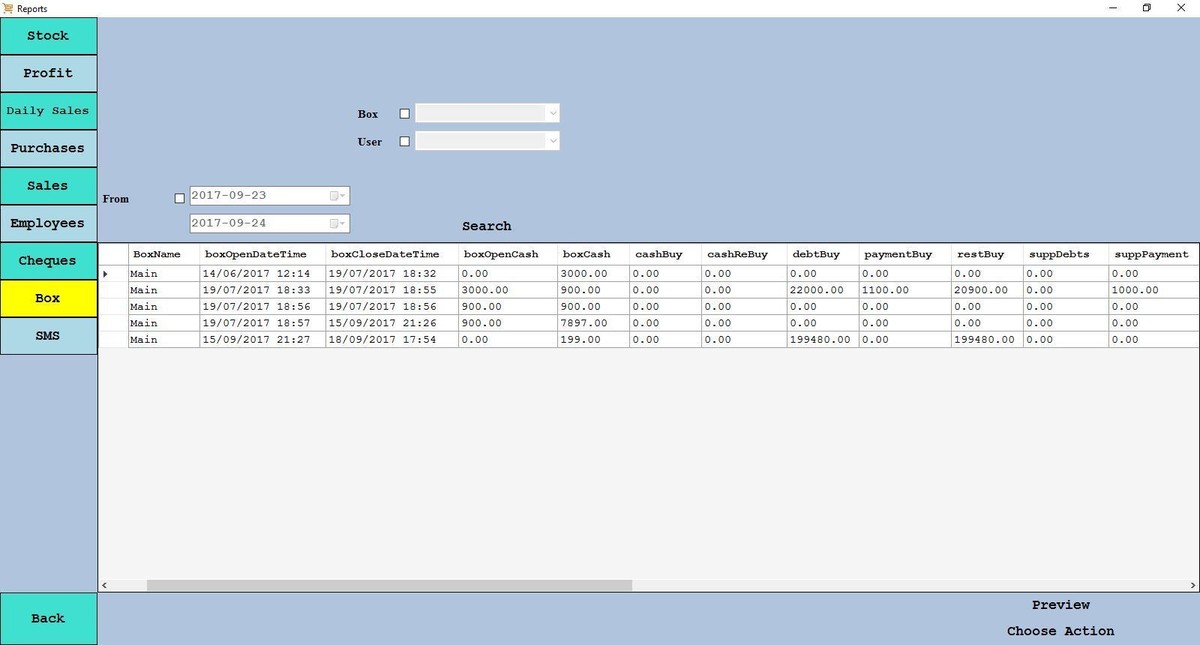
Task: Expand the Box combo box
Action: point(553,114)
